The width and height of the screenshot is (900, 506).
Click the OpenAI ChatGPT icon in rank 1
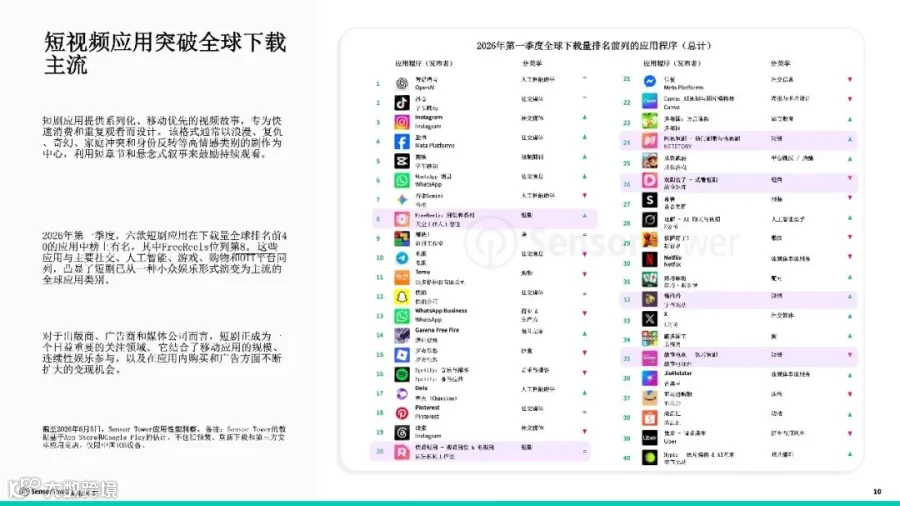pos(402,83)
